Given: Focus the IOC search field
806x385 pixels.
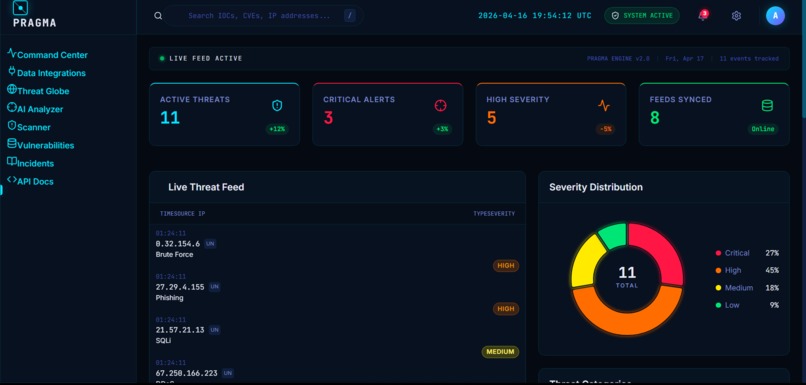Looking at the screenshot, I should 264,16.
